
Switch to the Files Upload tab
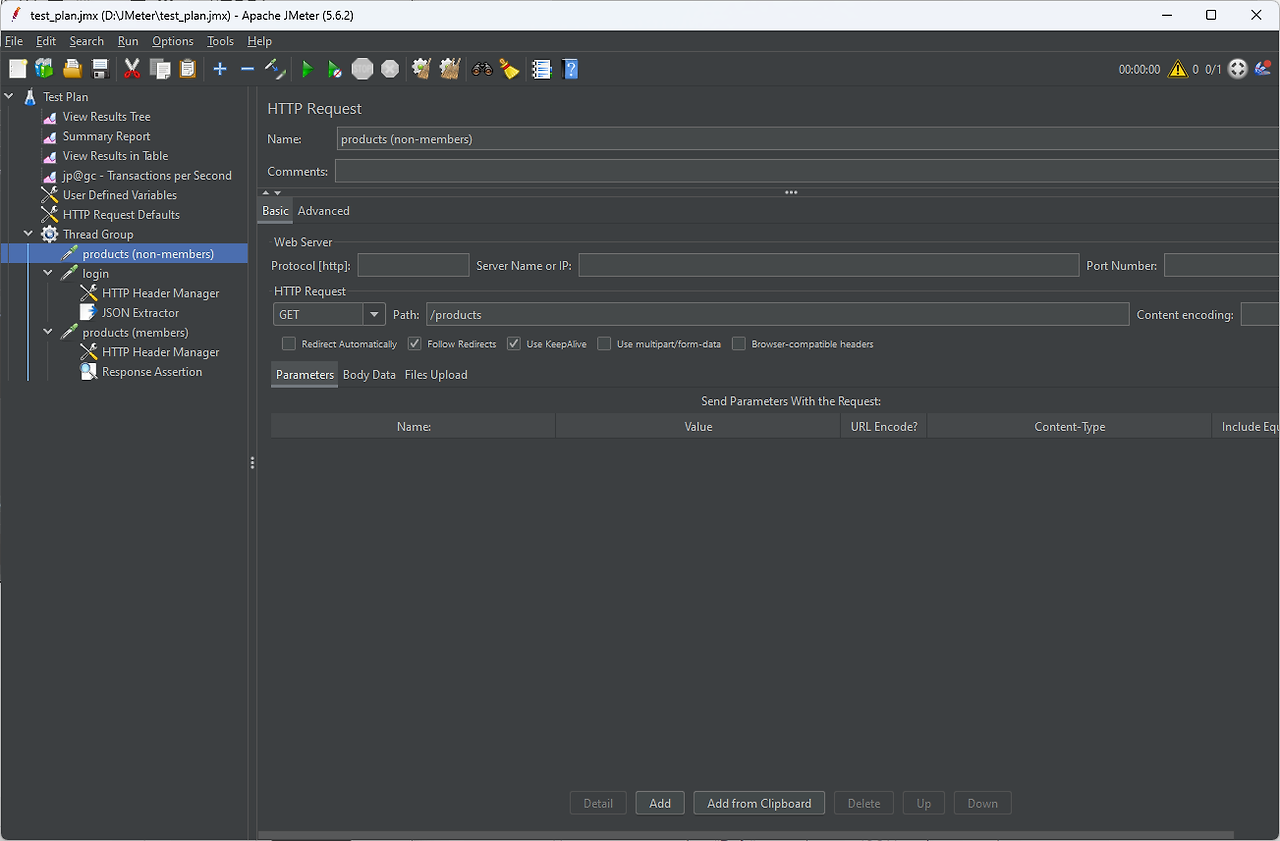pyautogui.click(x=436, y=375)
